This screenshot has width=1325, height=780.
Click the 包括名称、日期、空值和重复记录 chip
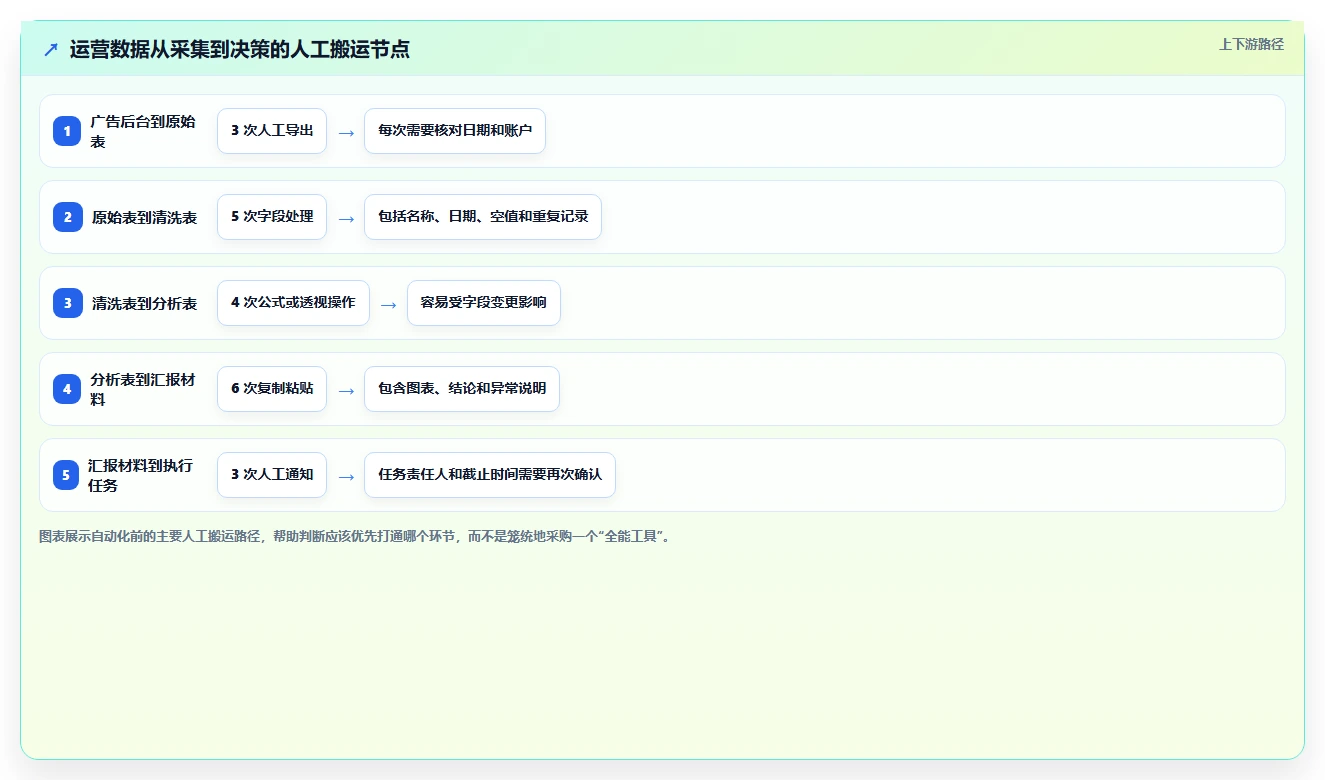pyautogui.click(x=483, y=217)
